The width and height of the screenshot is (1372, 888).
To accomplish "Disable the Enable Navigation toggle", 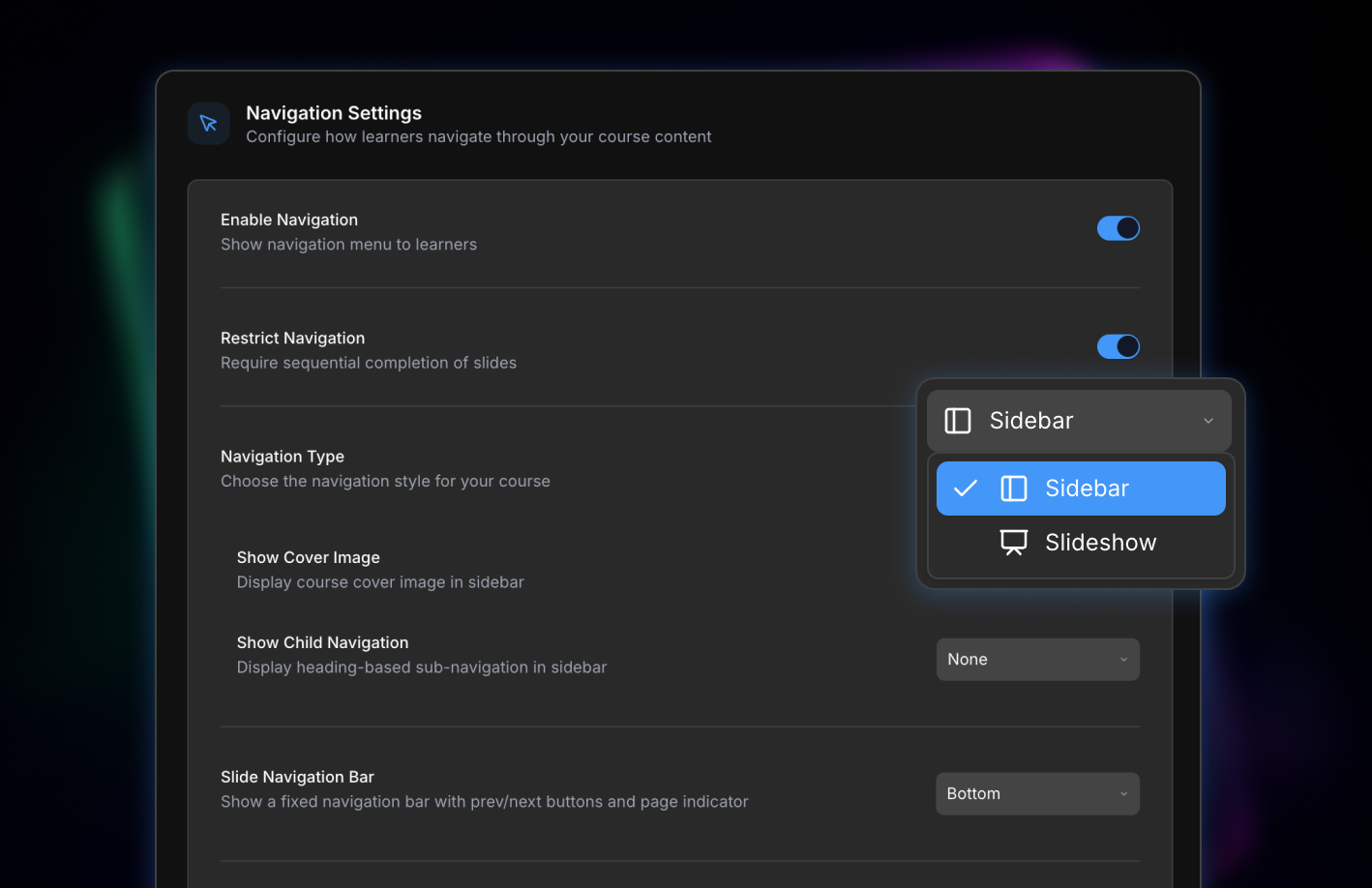I will [x=1118, y=228].
